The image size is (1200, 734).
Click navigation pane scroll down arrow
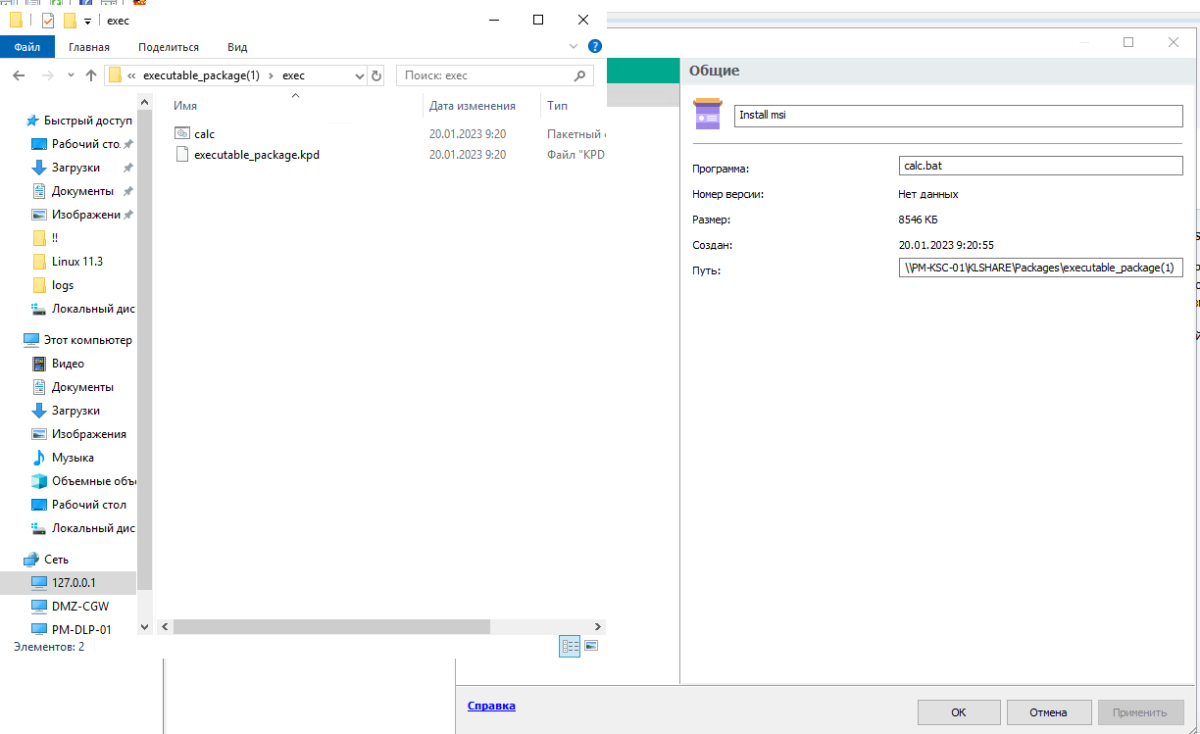[144, 627]
